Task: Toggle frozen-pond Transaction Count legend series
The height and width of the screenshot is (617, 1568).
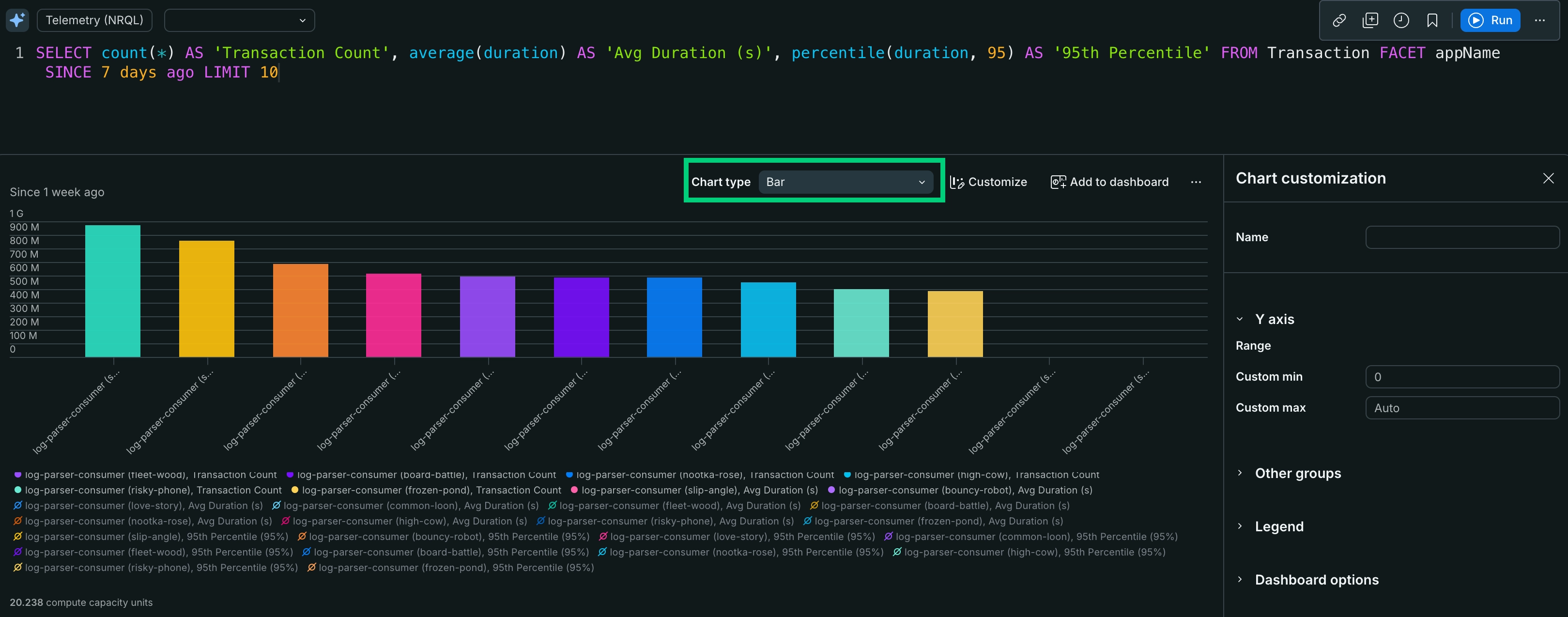Action: [426, 491]
